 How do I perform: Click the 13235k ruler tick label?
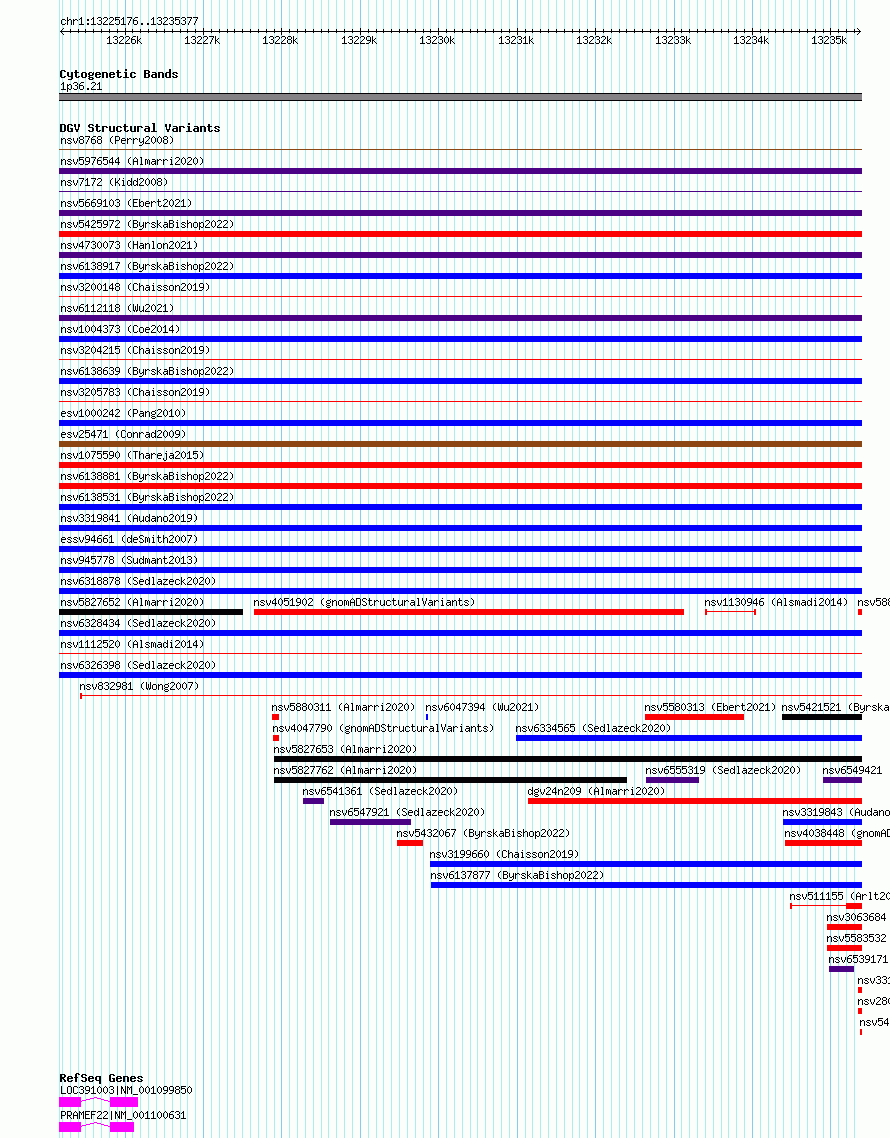tap(829, 41)
